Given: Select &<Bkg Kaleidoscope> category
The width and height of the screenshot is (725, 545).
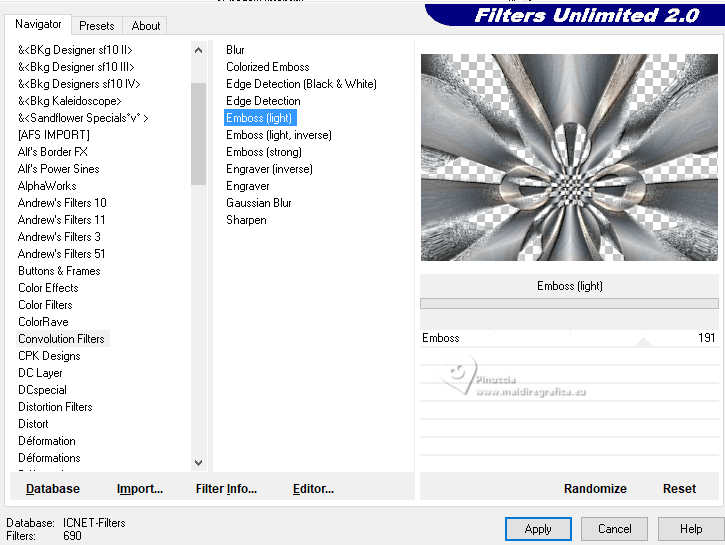Looking at the screenshot, I should coord(69,101).
